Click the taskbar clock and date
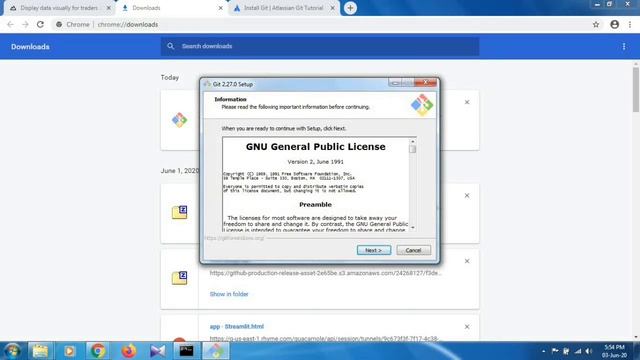The image size is (640, 360). 614,351
